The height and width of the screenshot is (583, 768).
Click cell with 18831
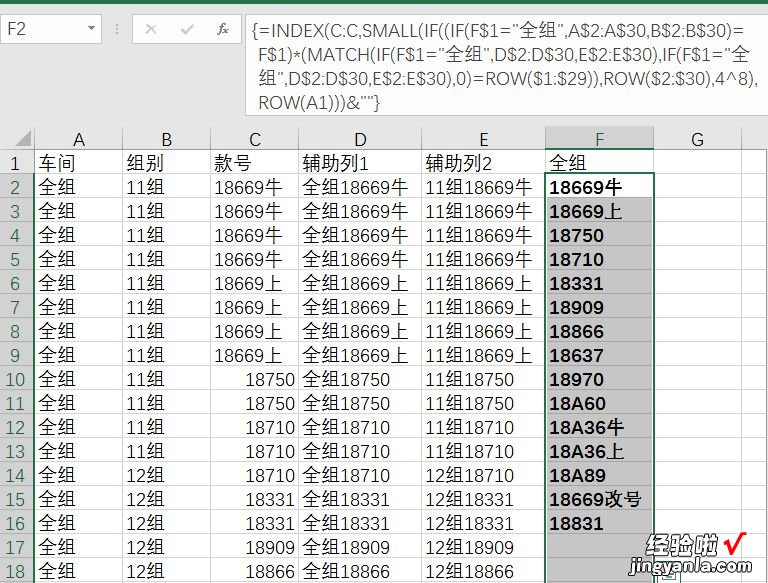coord(599,523)
